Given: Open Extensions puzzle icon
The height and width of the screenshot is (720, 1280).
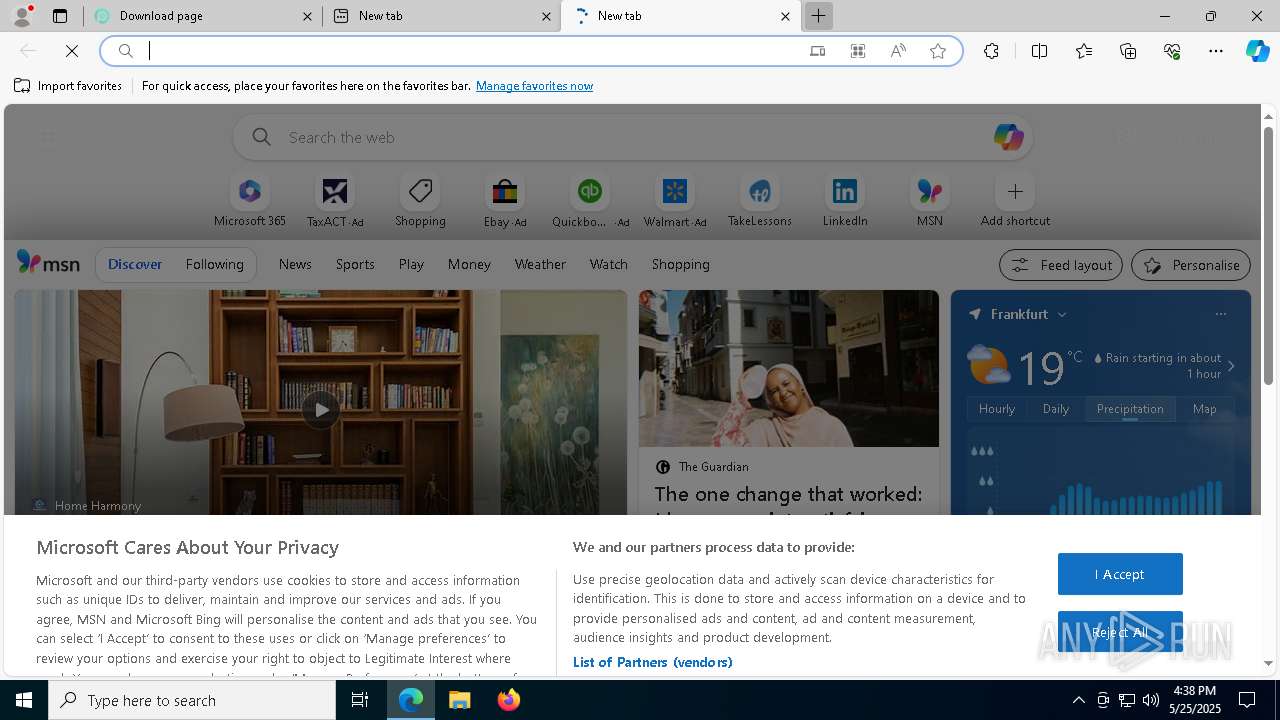Looking at the screenshot, I should tap(991, 51).
